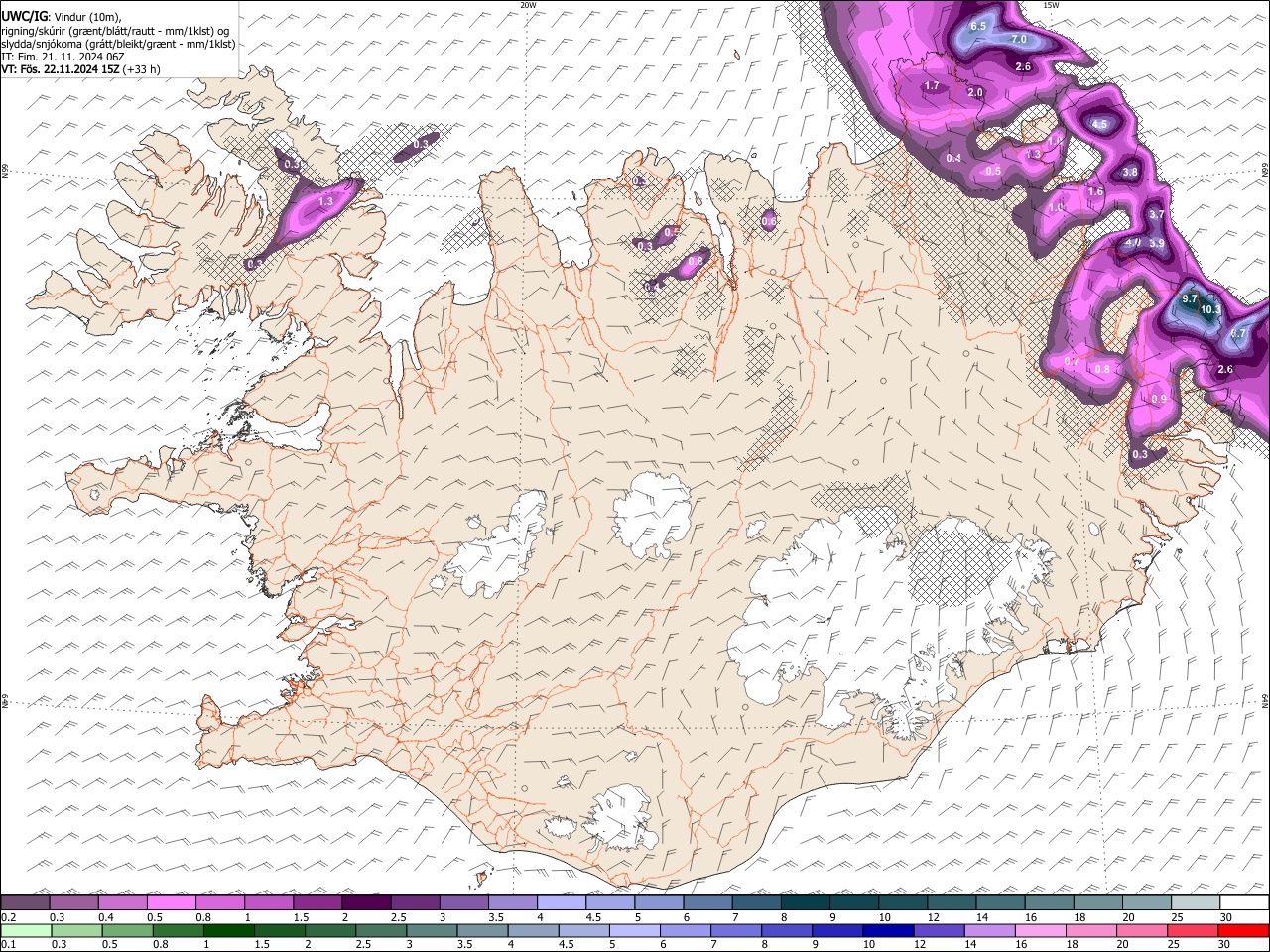Click the 'slydda/snjókoma' legend description line

click(118, 44)
